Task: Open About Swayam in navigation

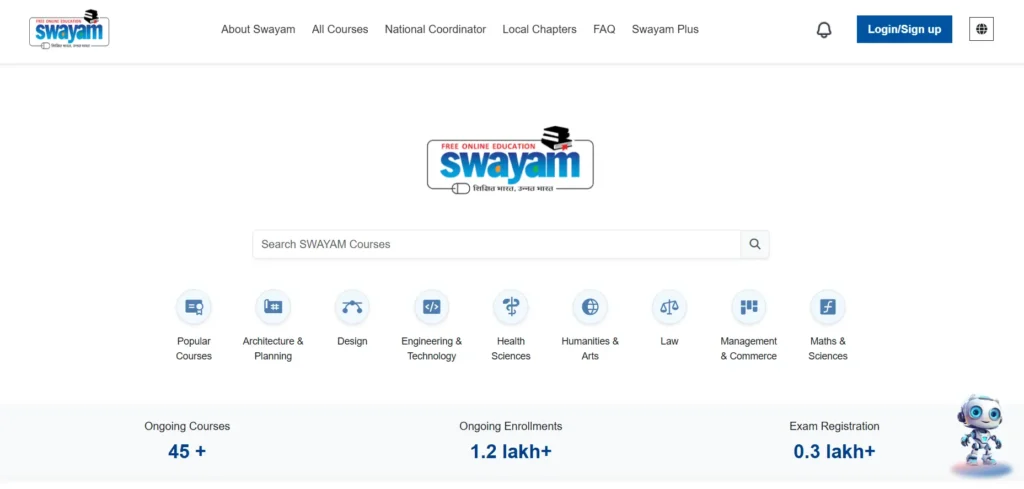Action: point(258,29)
